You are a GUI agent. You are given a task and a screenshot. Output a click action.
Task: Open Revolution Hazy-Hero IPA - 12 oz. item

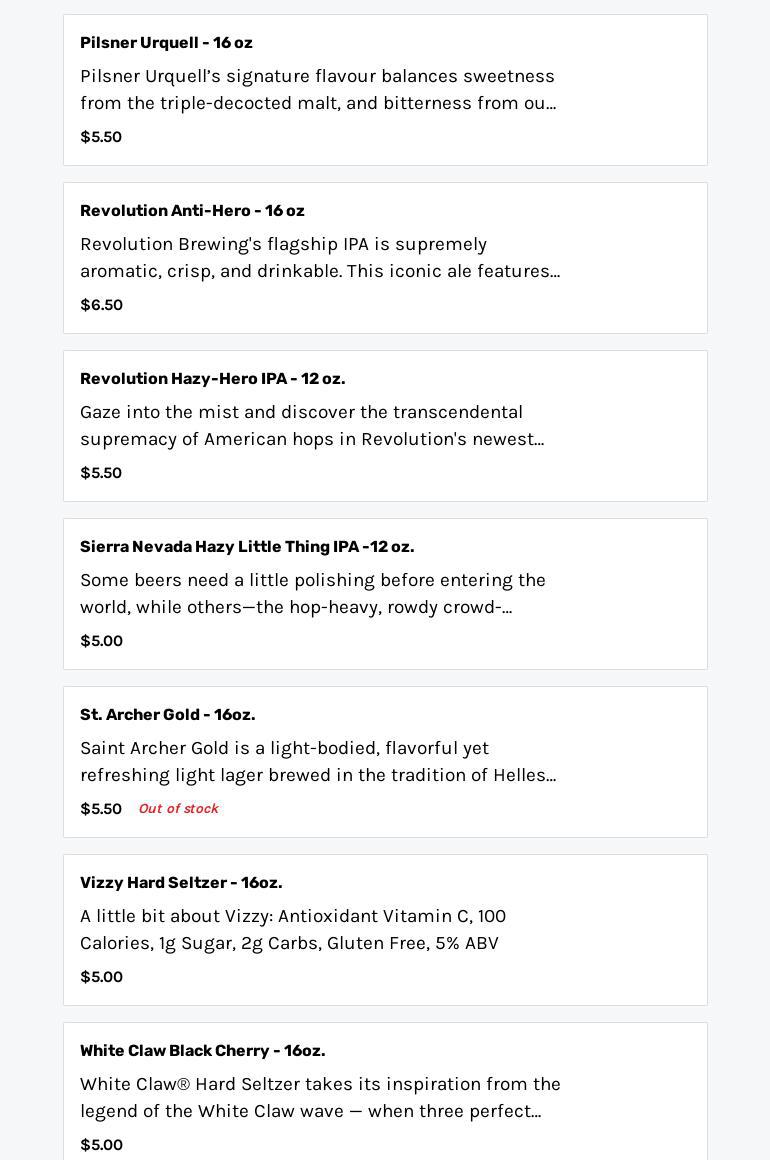(212, 379)
